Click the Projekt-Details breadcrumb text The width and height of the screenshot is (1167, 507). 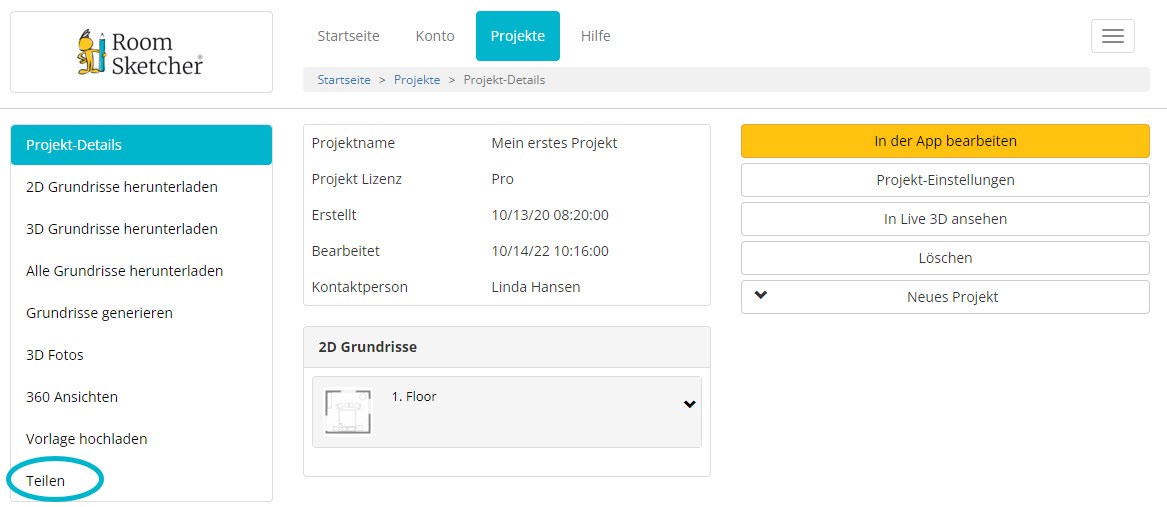[x=504, y=80]
